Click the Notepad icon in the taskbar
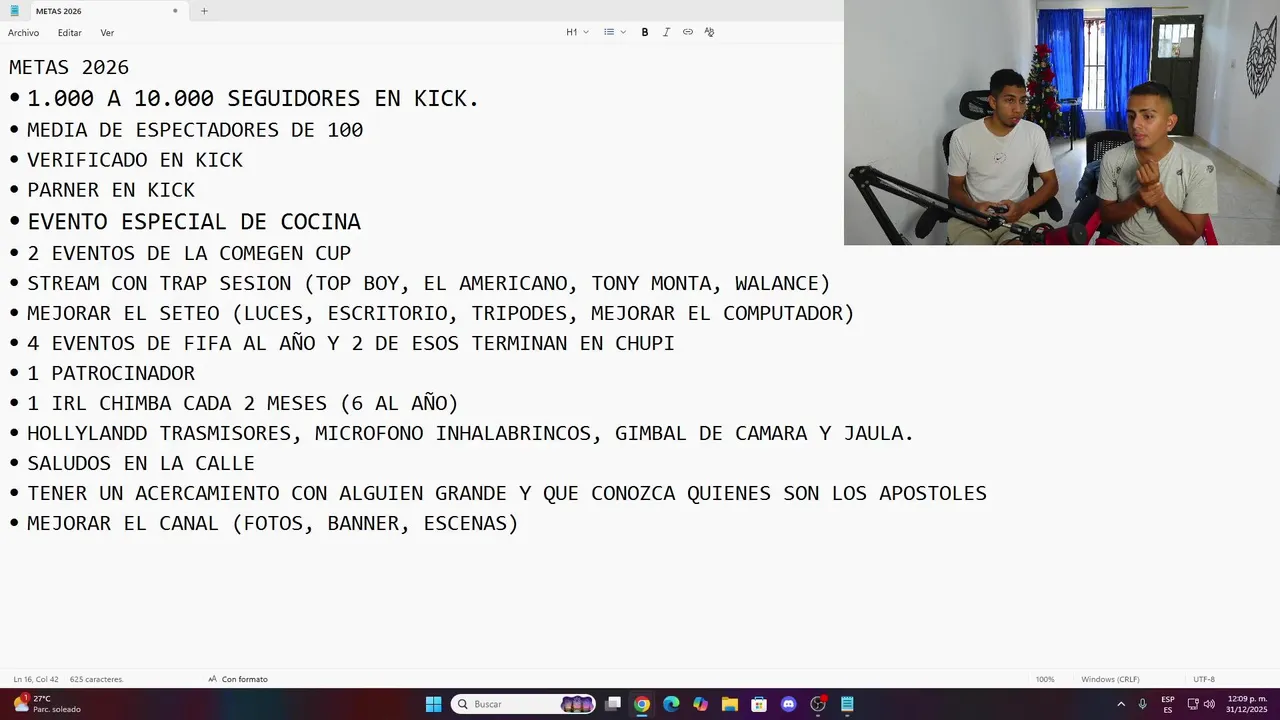The width and height of the screenshot is (1280, 720). [847, 704]
